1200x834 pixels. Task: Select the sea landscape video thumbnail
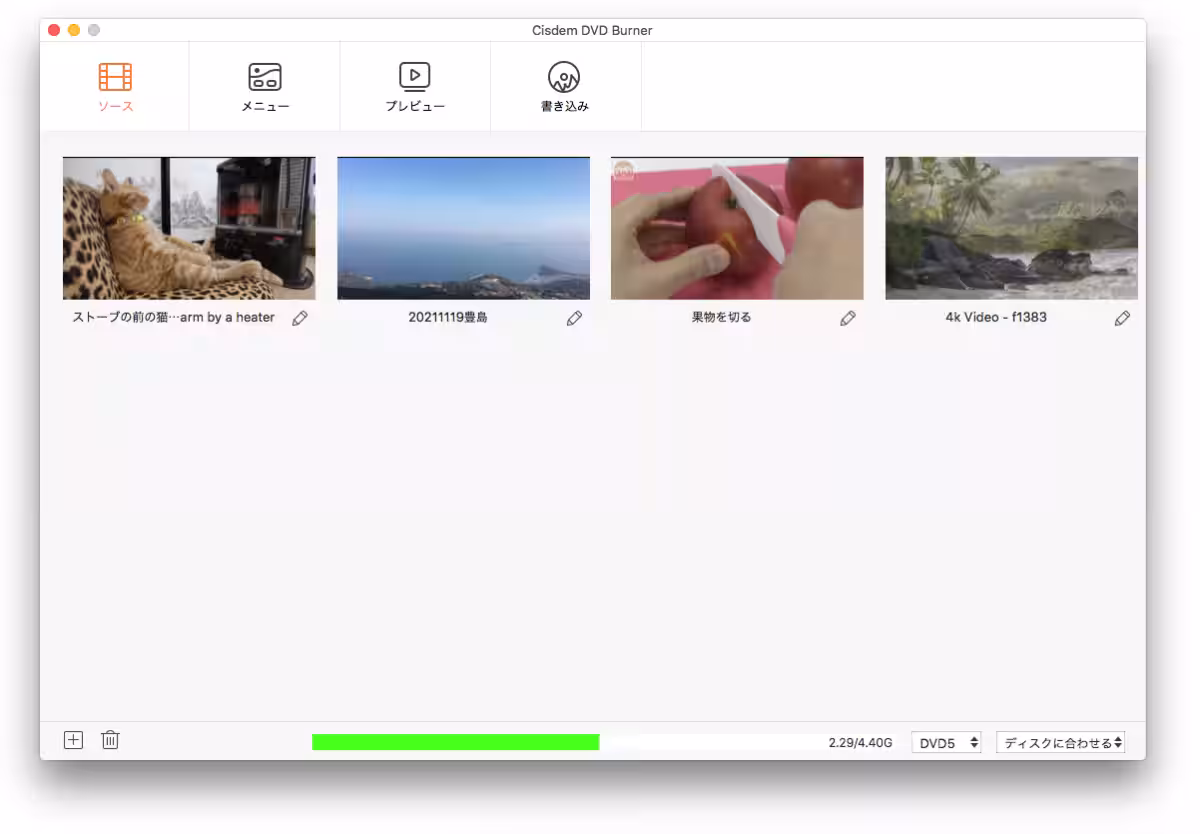[x=463, y=228]
